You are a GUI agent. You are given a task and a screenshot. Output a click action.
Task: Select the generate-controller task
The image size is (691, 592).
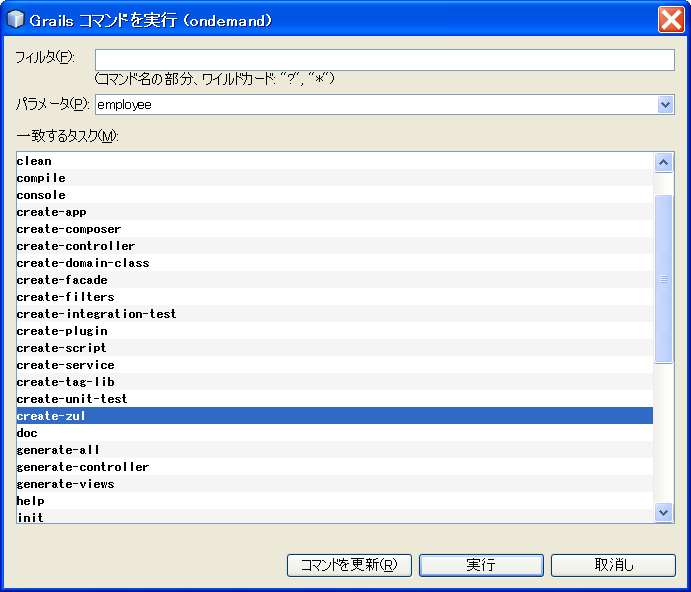tap(334, 467)
